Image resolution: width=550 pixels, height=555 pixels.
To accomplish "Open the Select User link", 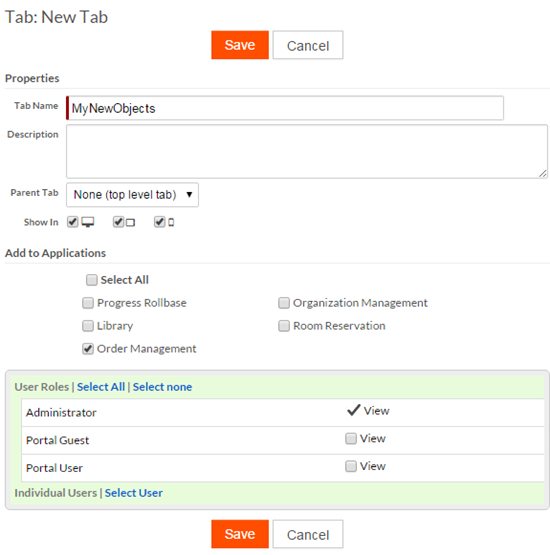I will (x=134, y=493).
